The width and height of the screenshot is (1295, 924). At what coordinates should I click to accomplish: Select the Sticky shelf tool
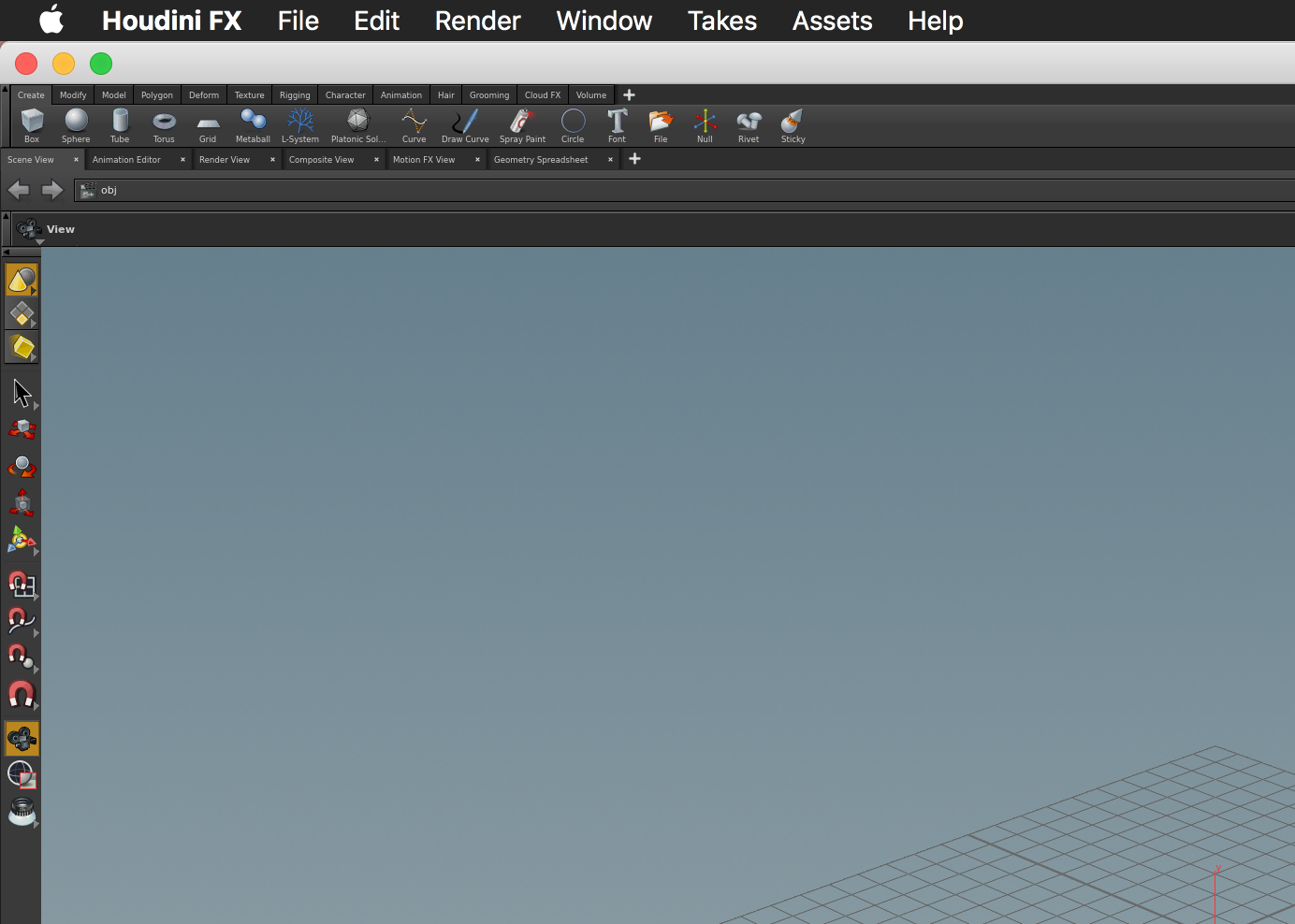pos(793,125)
